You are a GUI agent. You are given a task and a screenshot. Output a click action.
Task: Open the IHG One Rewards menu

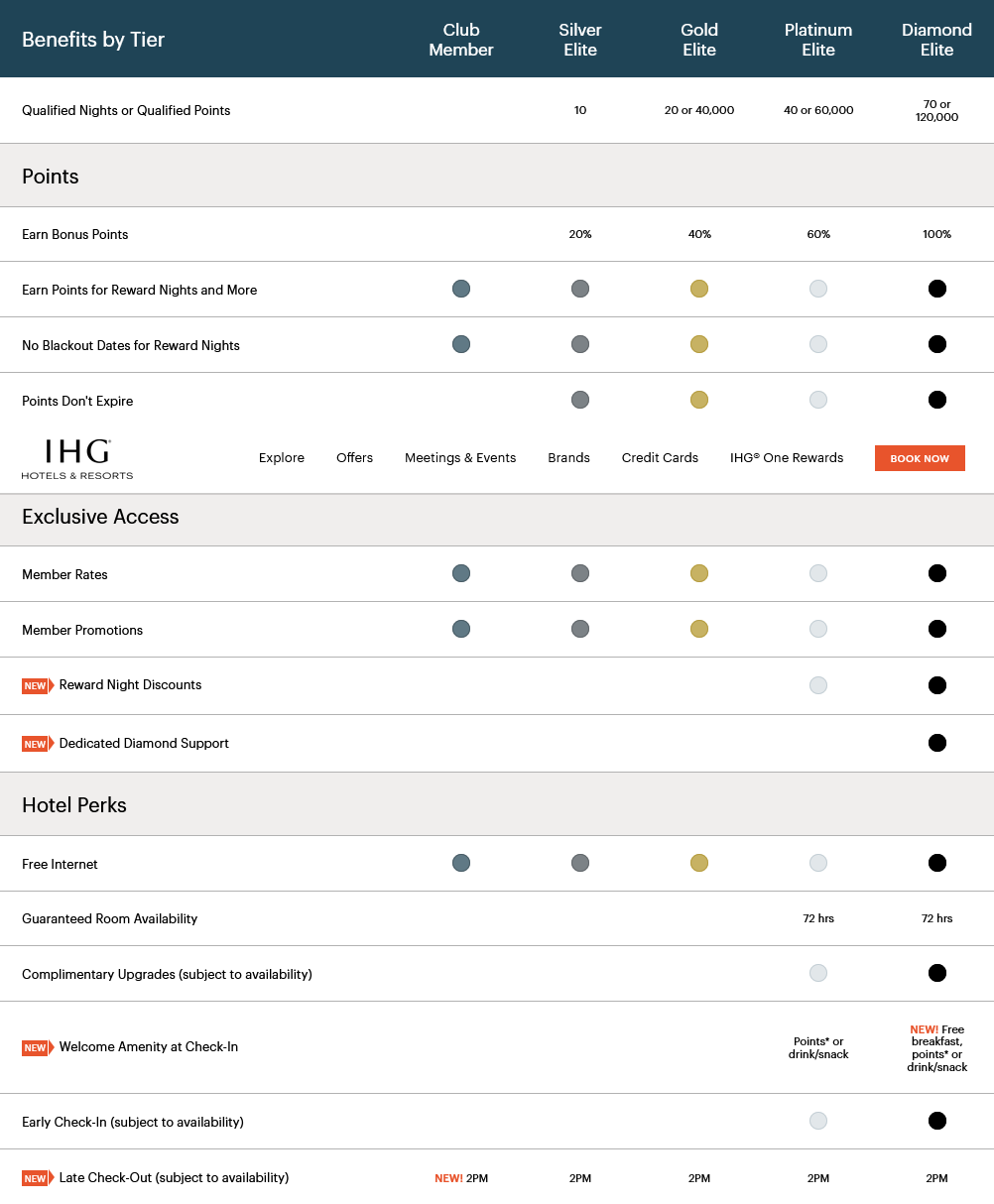(787, 458)
